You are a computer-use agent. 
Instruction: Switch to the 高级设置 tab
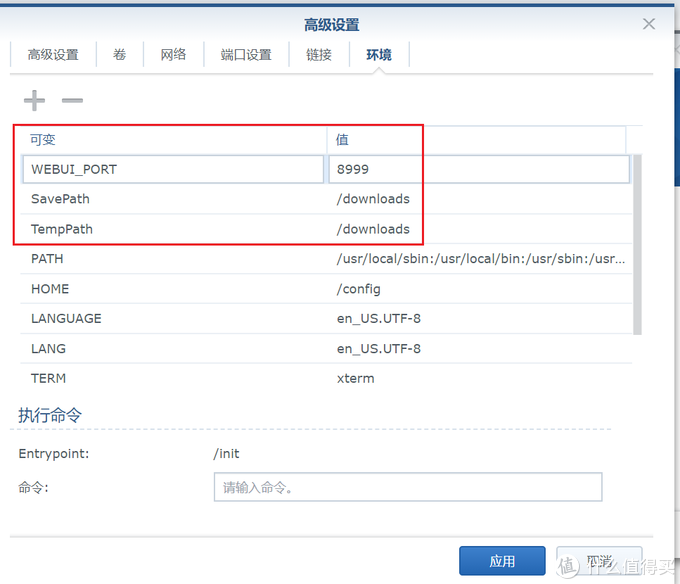pyautogui.click(x=53, y=55)
